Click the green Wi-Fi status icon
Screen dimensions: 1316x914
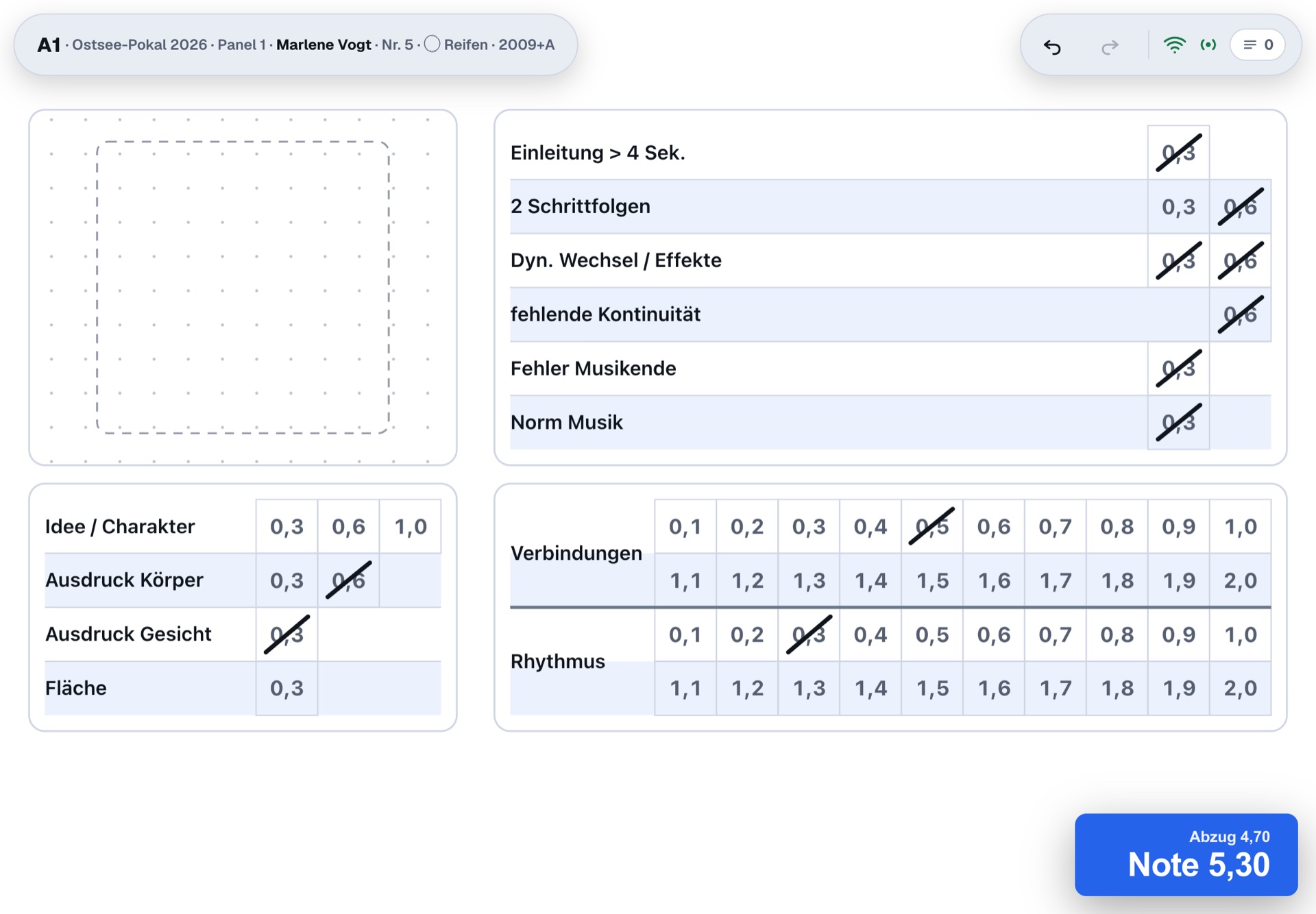coord(1174,45)
